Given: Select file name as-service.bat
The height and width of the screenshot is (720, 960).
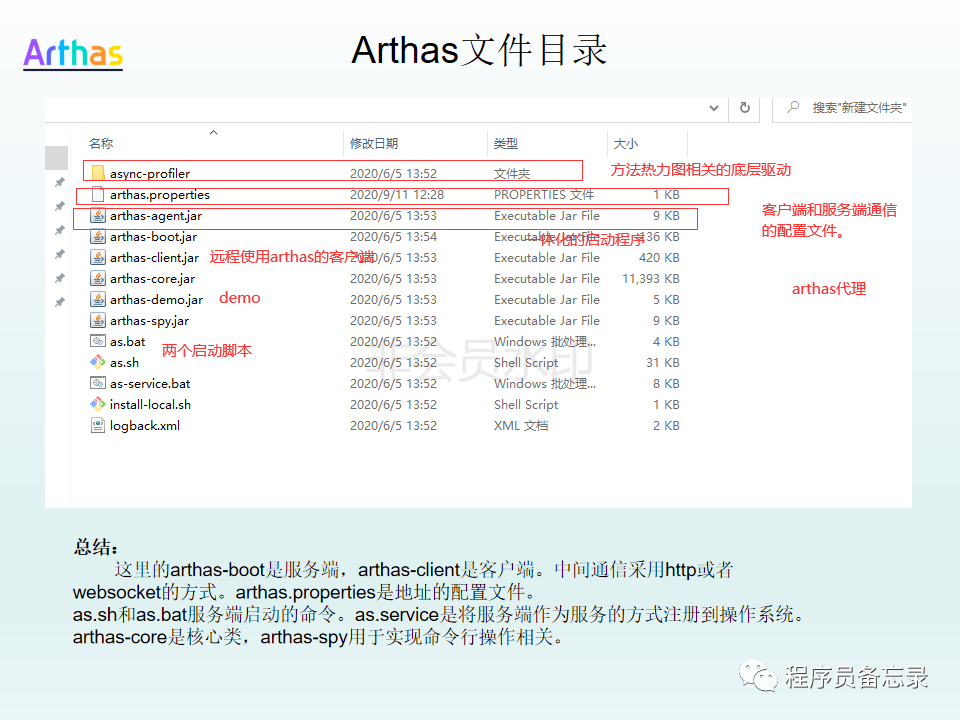Looking at the screenshot, I should [x=150, y=383].
